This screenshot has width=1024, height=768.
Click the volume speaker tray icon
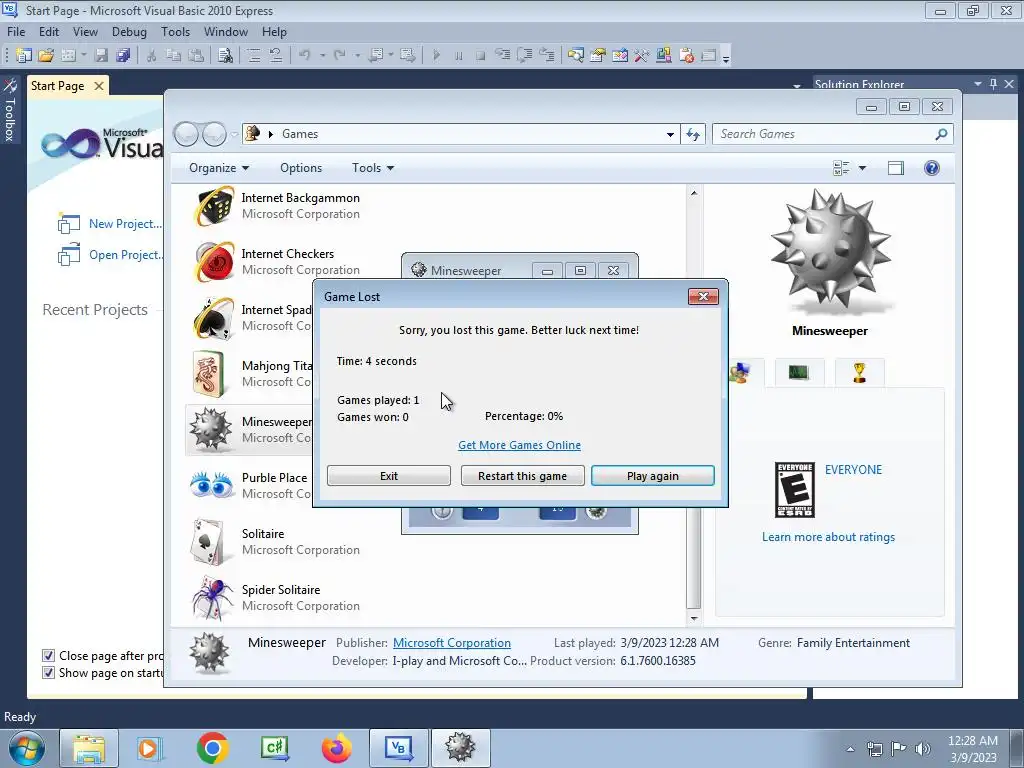(922, 748)
